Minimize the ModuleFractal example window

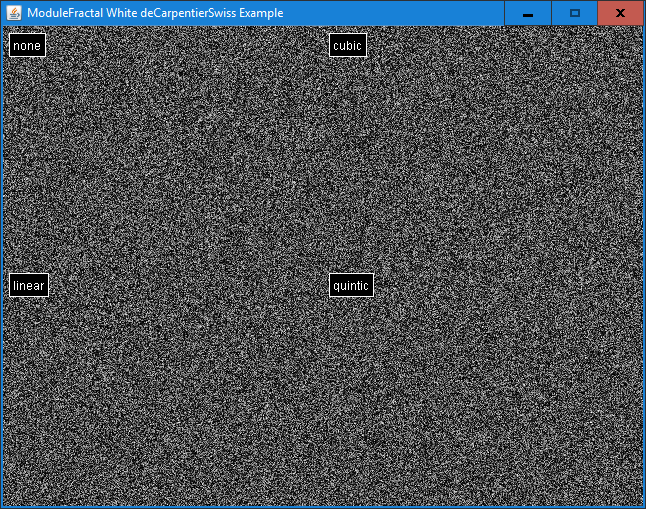click(527, 13)
